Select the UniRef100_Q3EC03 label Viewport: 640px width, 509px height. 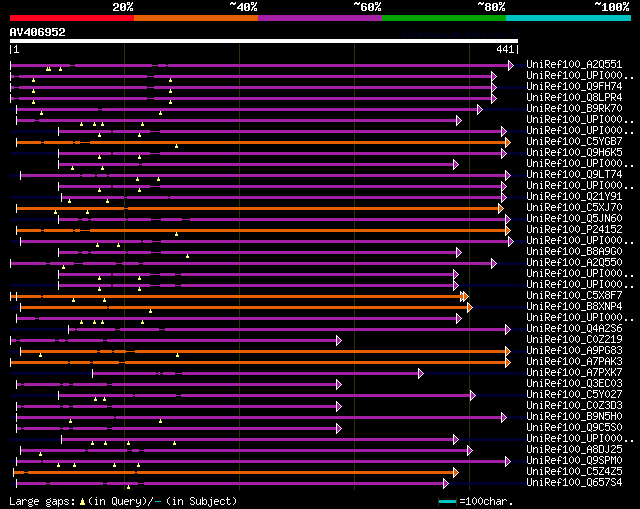point(574,384)
